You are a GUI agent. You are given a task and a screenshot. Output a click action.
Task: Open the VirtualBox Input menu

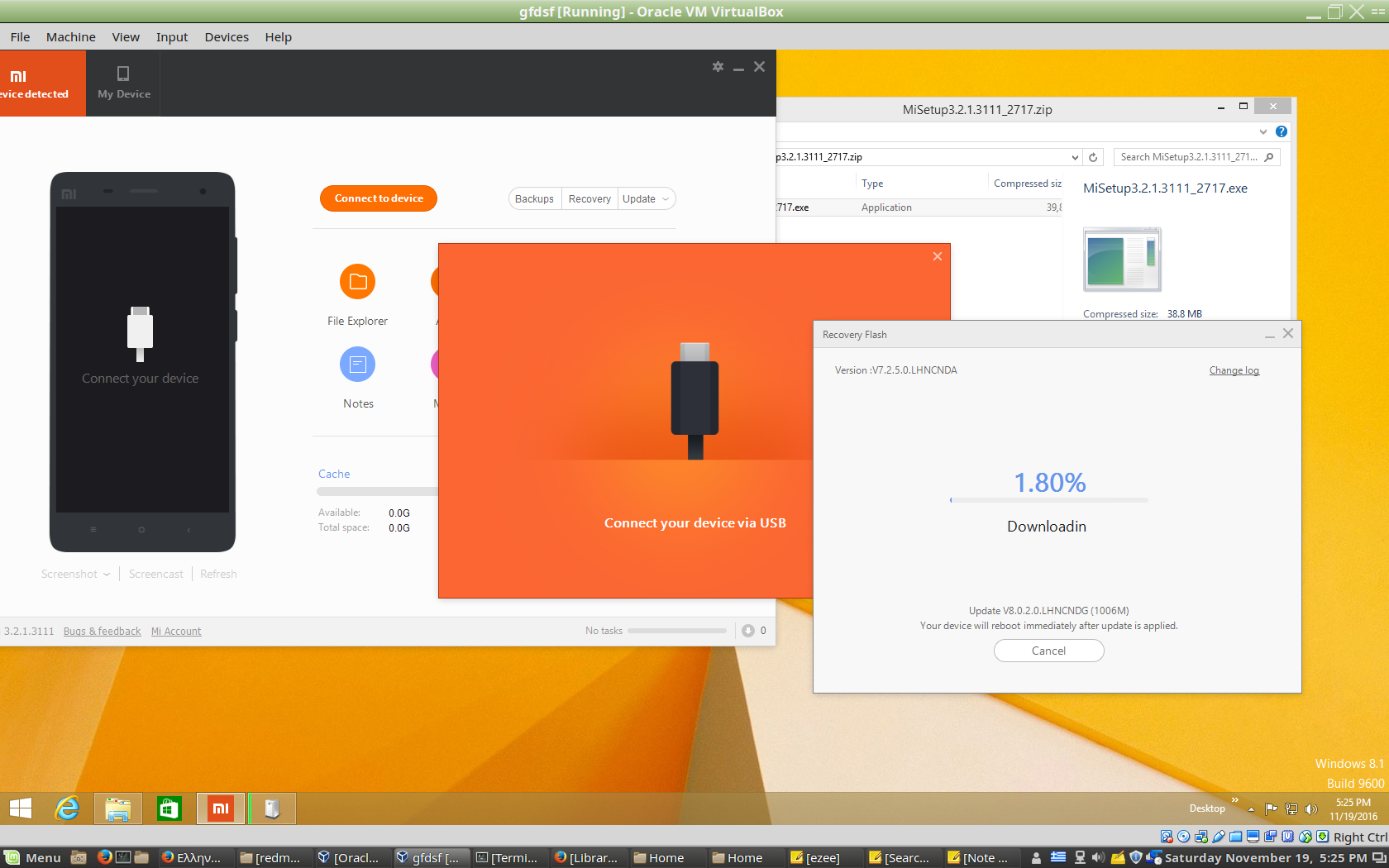pyautogui.click(x=172, y=37)
